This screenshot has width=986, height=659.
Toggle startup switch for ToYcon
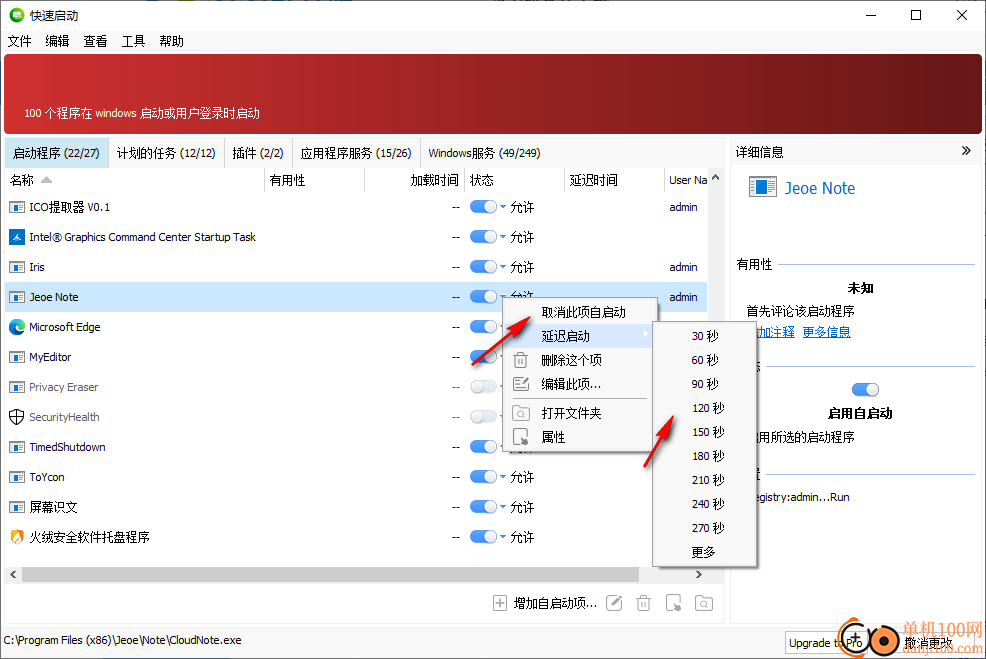[x=483, y=477]
